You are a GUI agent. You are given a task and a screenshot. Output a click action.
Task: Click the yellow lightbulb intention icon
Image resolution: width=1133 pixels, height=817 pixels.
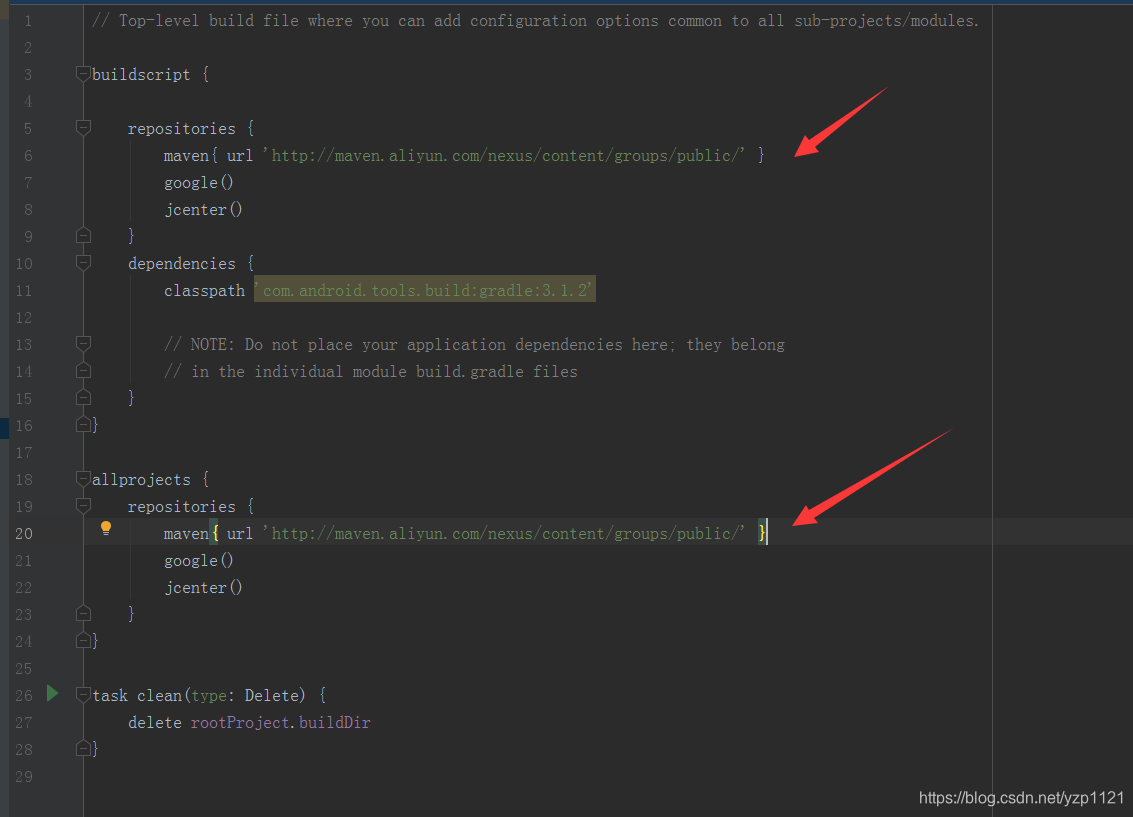[x=106, y=527]
